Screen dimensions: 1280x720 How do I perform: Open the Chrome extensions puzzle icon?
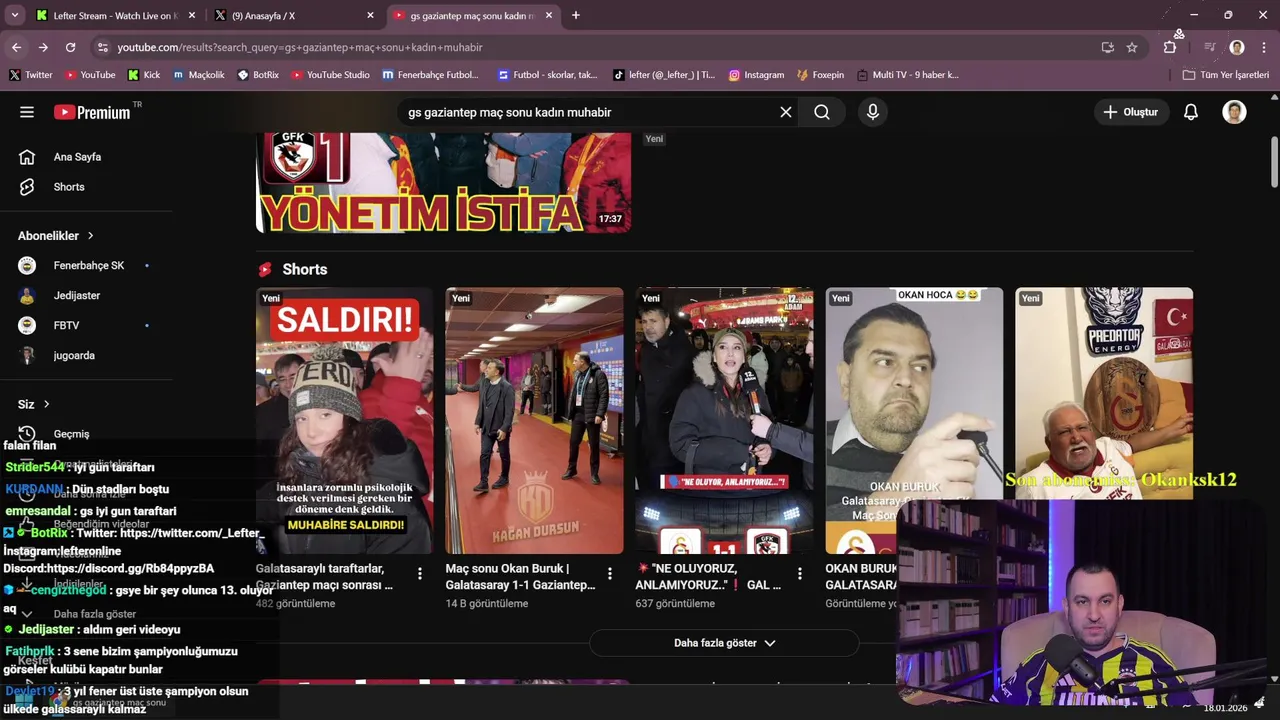[1170, 47]
